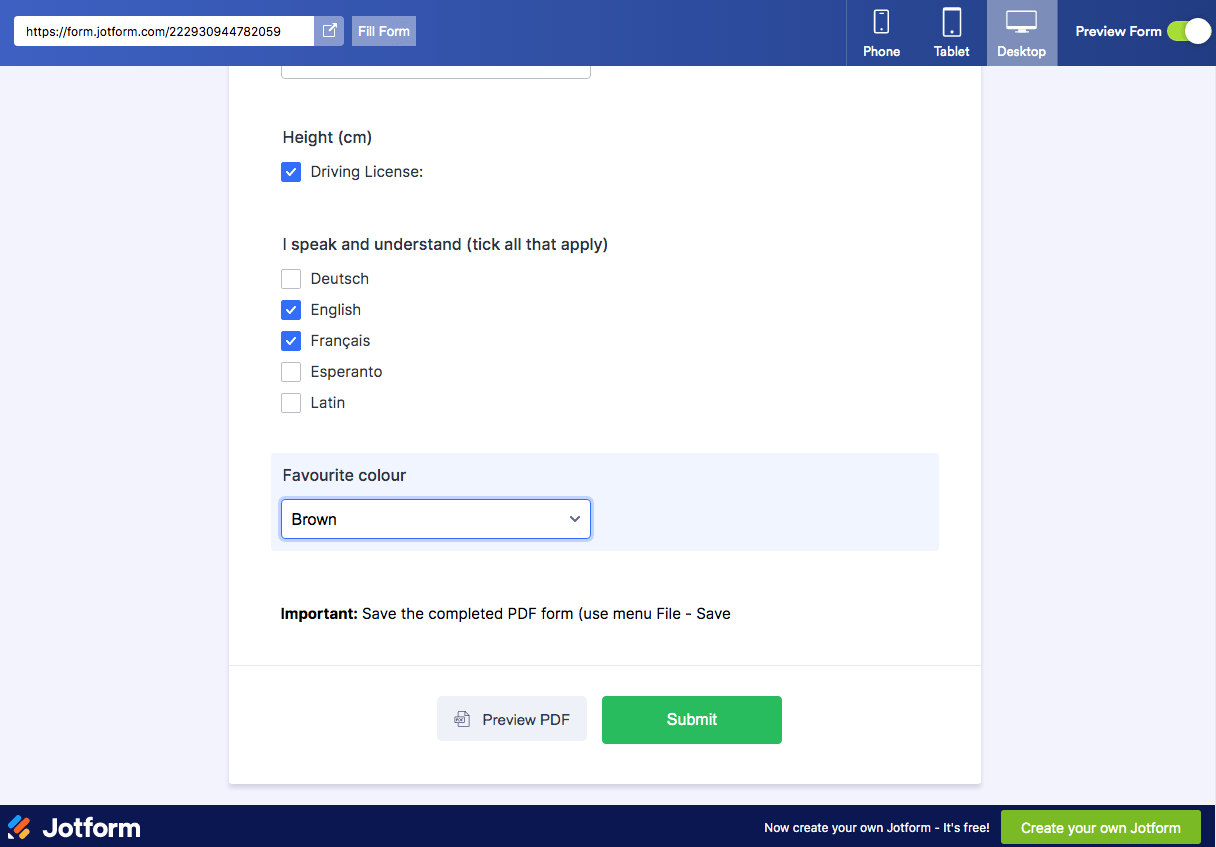Click the PDF icon inside Preview PDF button

pyautogui.click(x=460, y=719)
